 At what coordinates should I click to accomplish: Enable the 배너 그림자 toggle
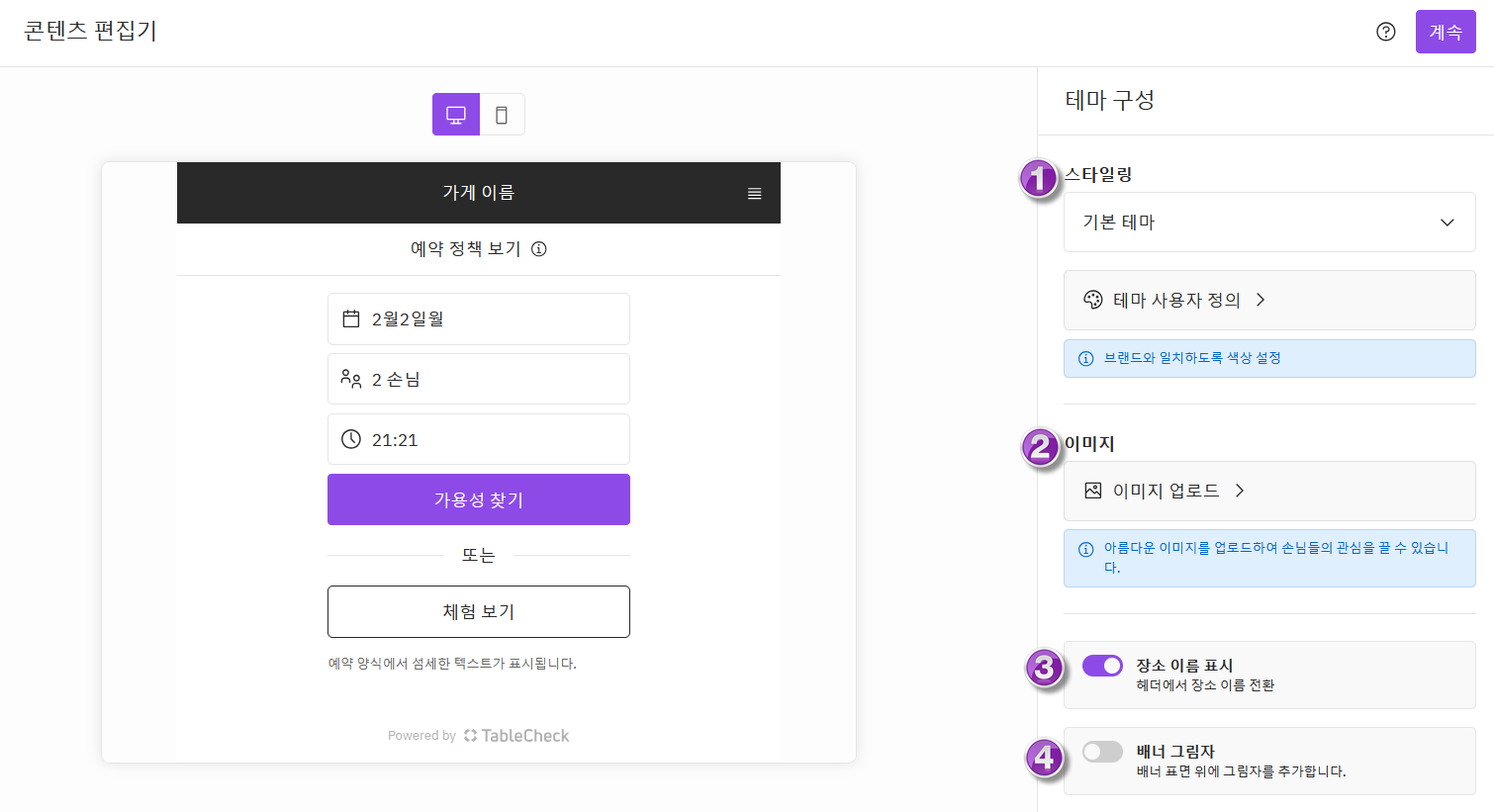[1102, 752]
